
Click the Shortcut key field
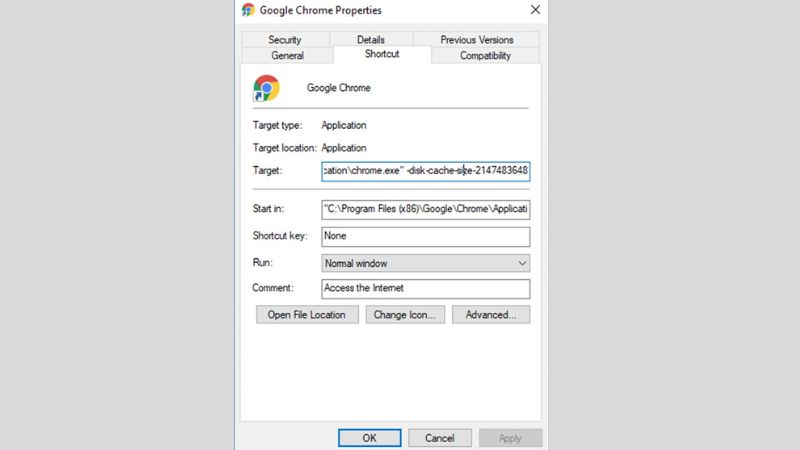[x=426, y=236]
